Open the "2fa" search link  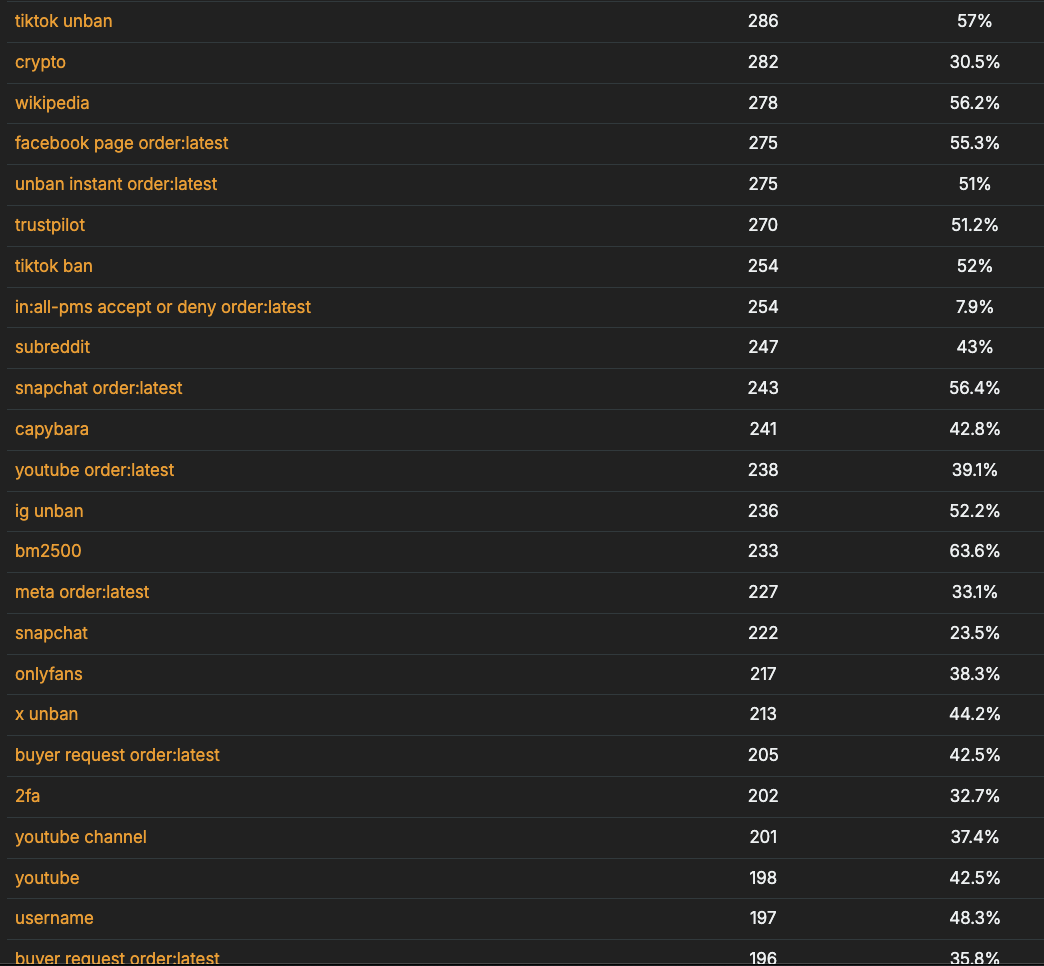click(x=28, y=796)
